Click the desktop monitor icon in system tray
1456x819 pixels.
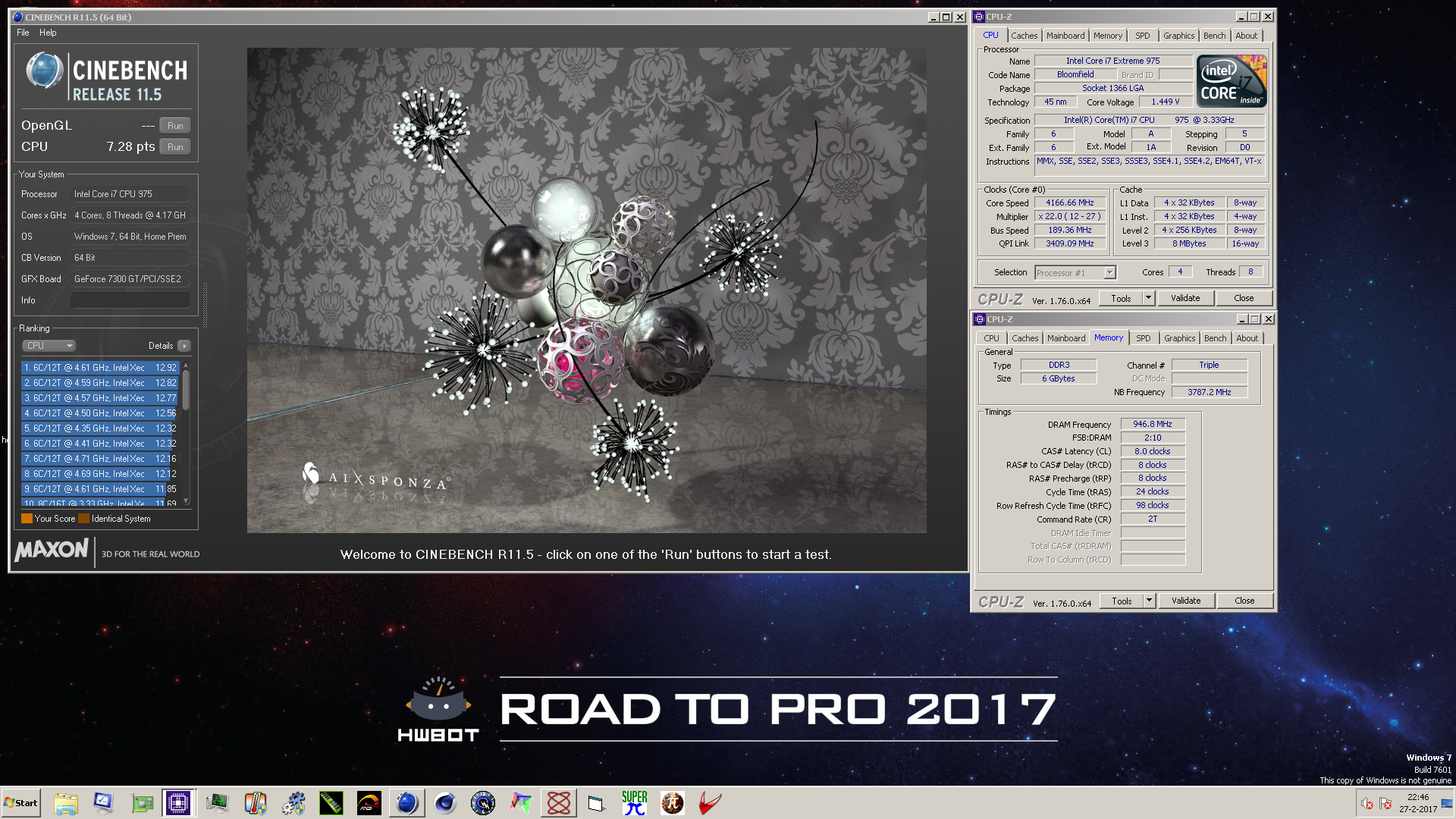(1447, 803)
